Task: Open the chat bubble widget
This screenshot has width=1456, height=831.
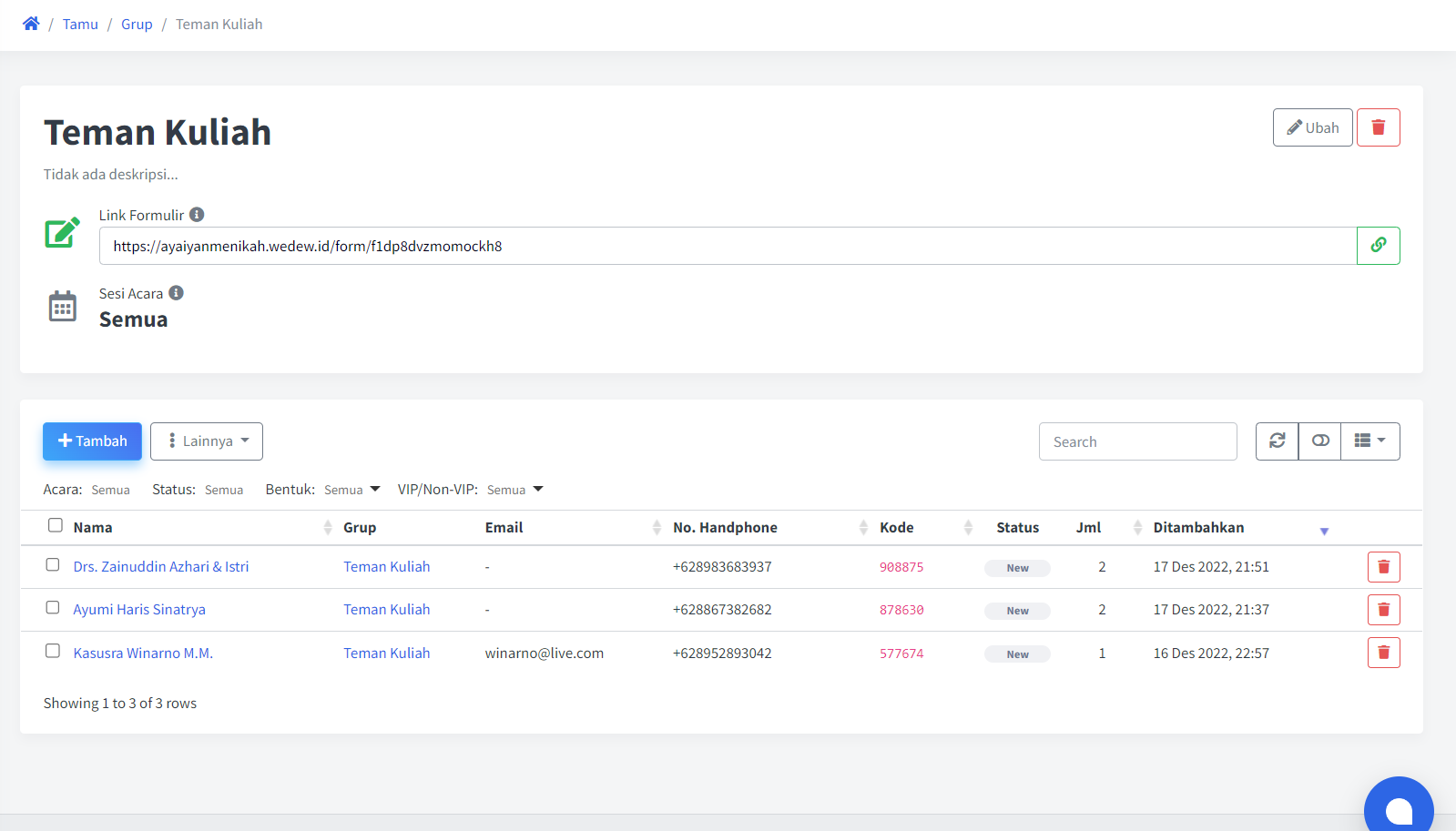Action: tap(1399, 808)
